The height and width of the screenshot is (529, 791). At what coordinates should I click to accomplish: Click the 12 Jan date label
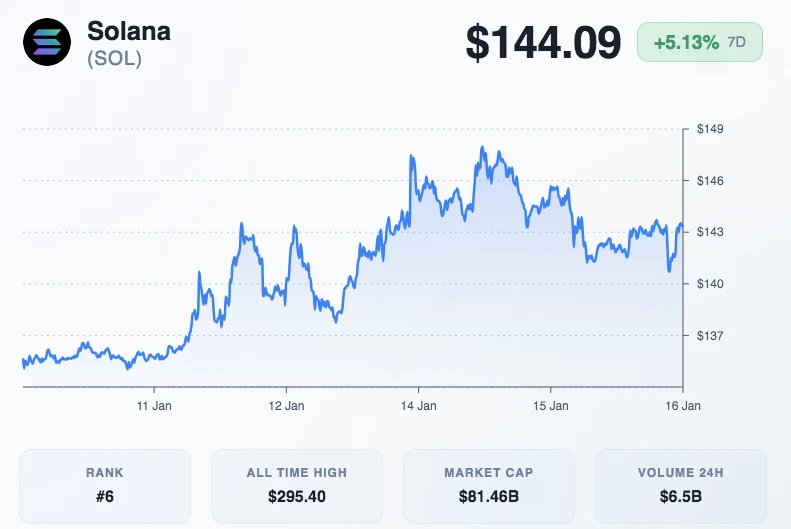coord(287,406)
